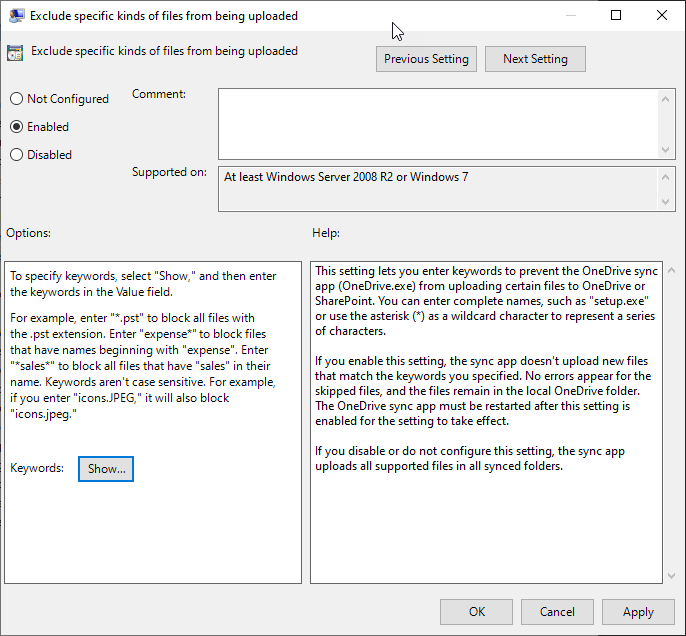Maximize the policy dialog window
The image size is (686, 636).
pos(616,16)
